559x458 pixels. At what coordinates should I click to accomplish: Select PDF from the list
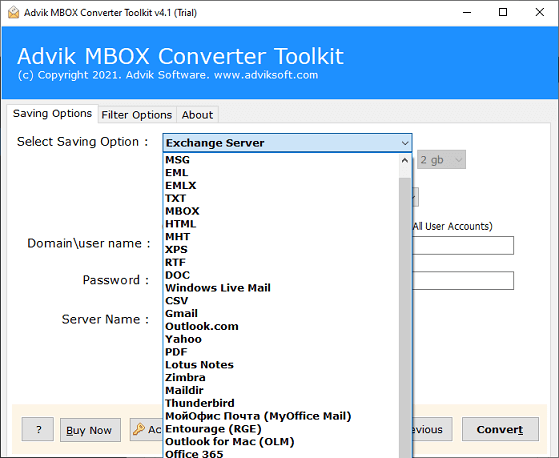(x=282, y=352)
